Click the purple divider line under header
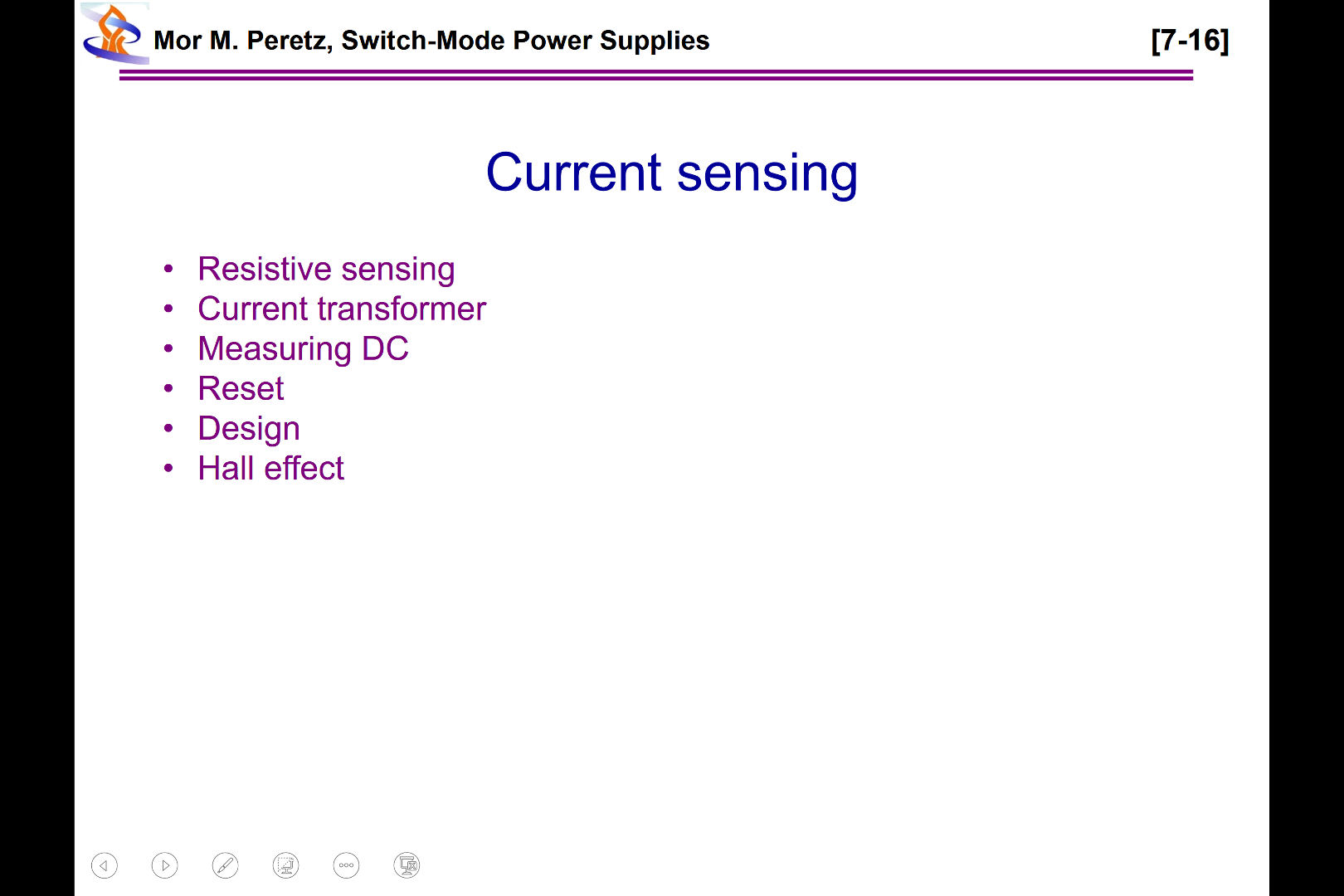1344x896 pixels. pyautogui.click(x=655, y=75)
